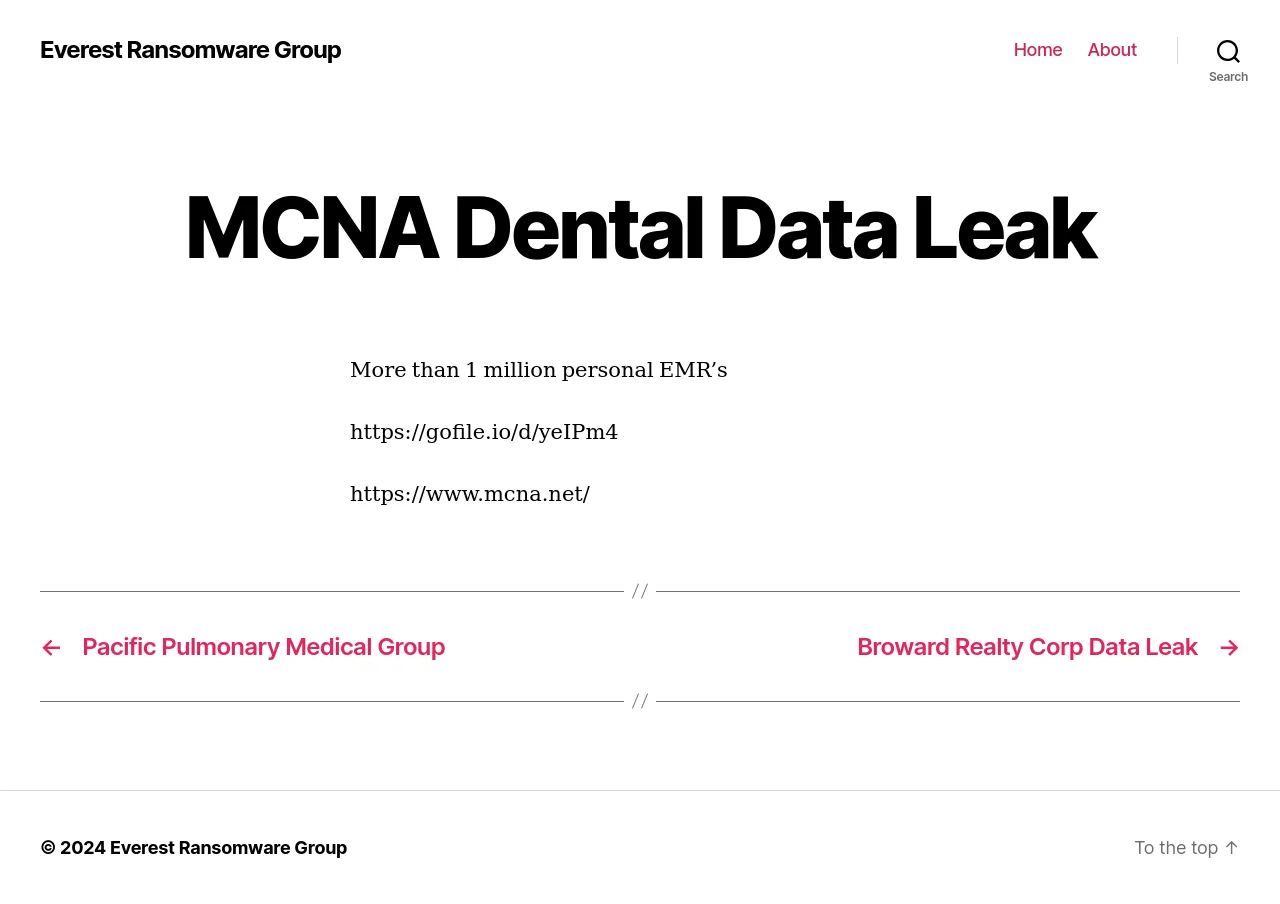This screenshot has width=1280, height=904.
Task: Go to the About page
Action: pos(1112,50)
